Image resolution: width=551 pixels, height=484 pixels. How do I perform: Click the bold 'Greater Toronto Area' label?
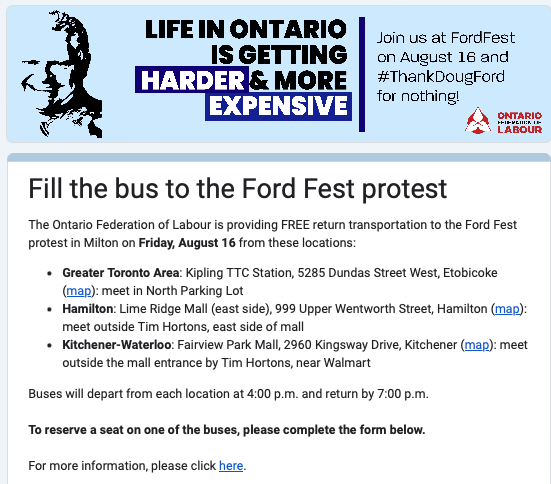(x=121, y=273)
